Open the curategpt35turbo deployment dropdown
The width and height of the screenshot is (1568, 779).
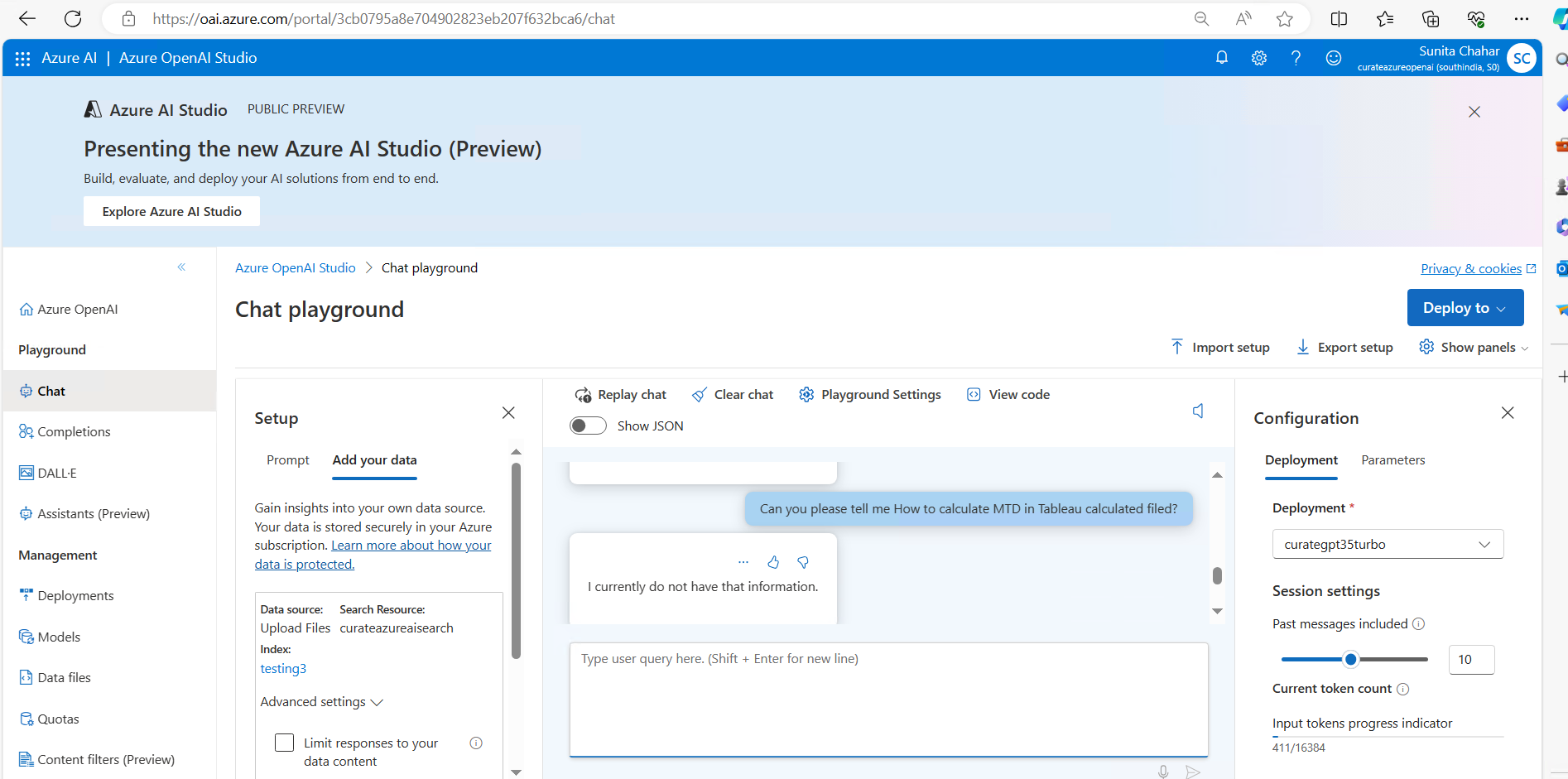coord(1388,545)
